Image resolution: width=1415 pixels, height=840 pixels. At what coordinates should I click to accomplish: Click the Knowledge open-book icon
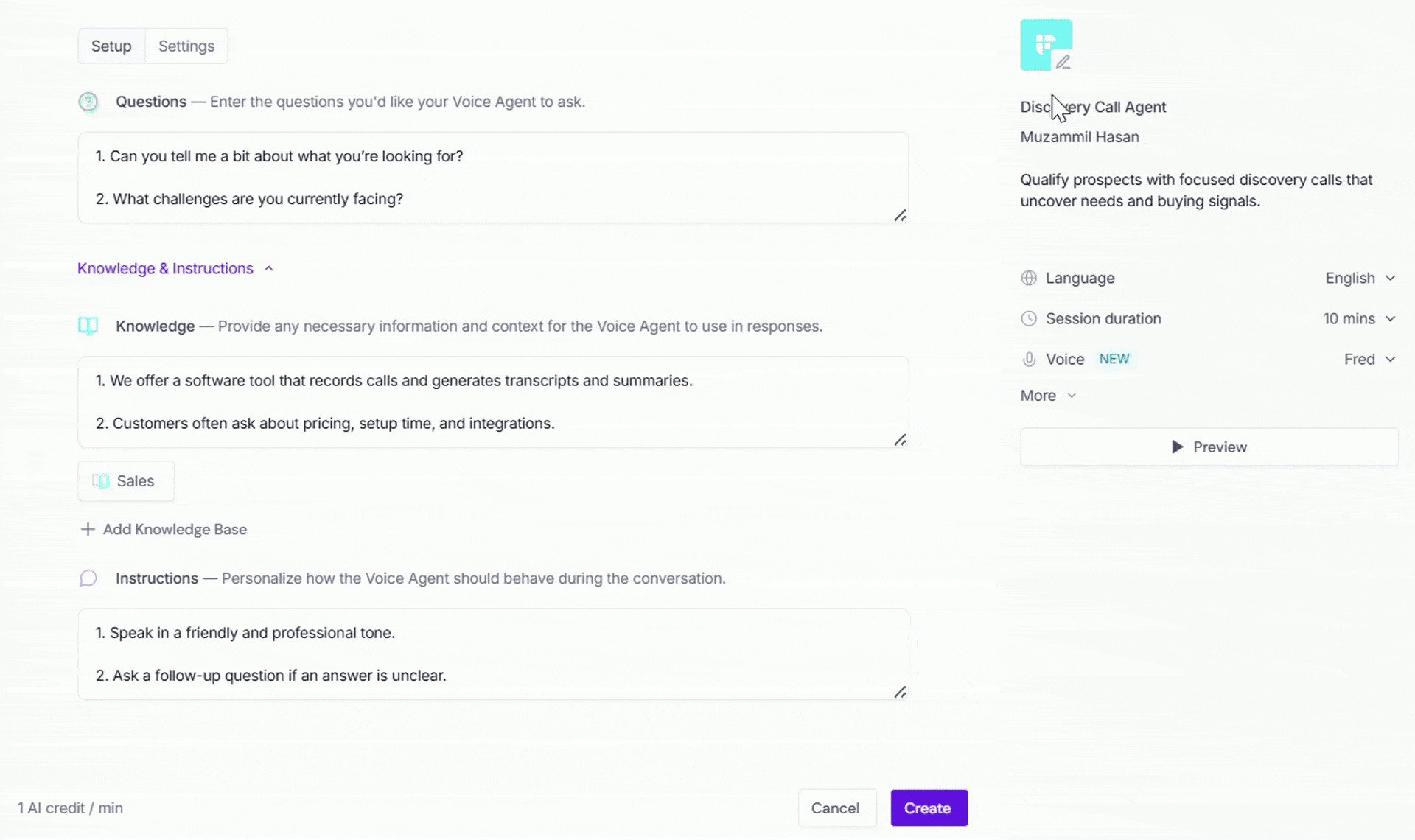pos(88,326)
